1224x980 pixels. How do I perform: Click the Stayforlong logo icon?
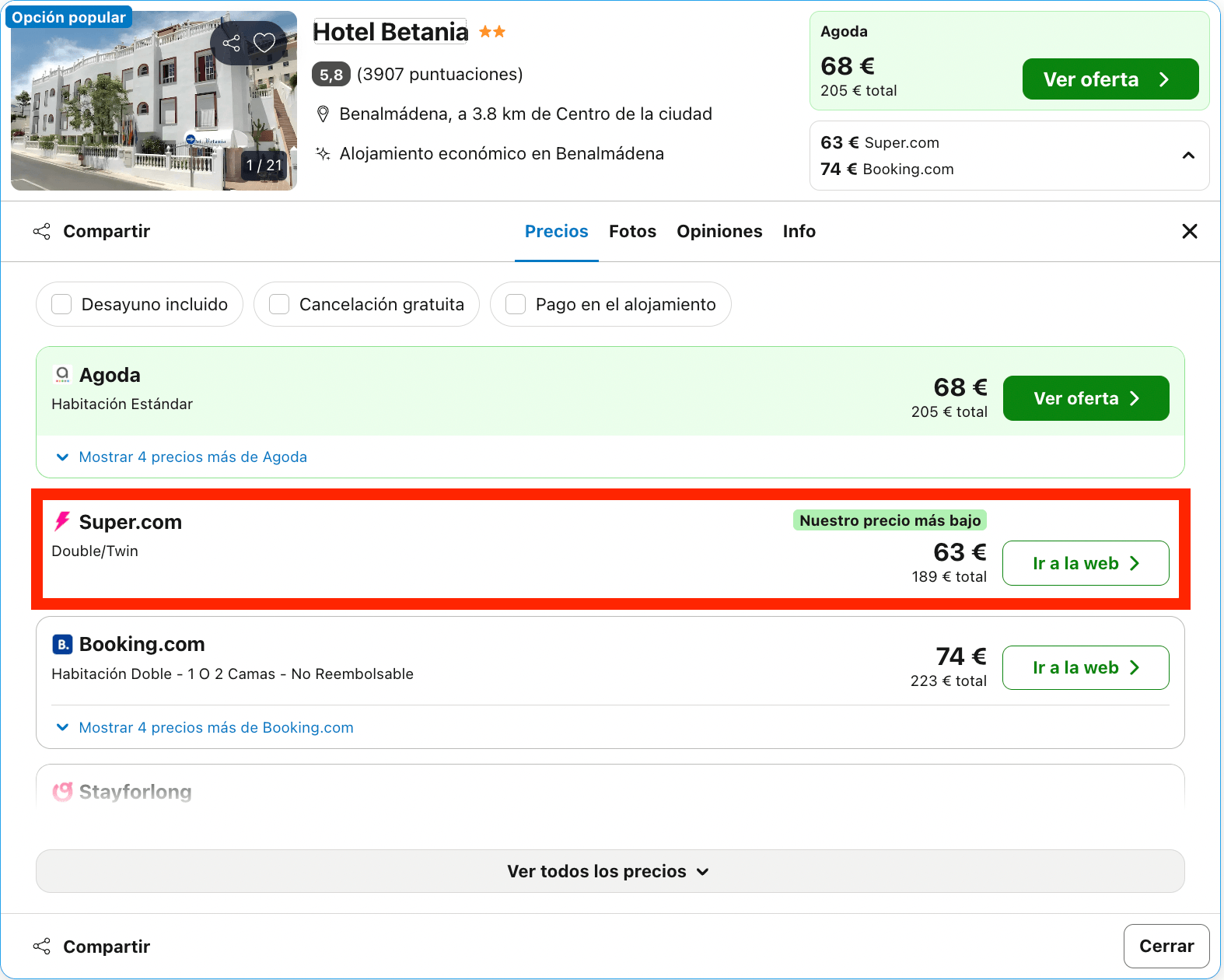pyautogui.click(x=62, y=792)
